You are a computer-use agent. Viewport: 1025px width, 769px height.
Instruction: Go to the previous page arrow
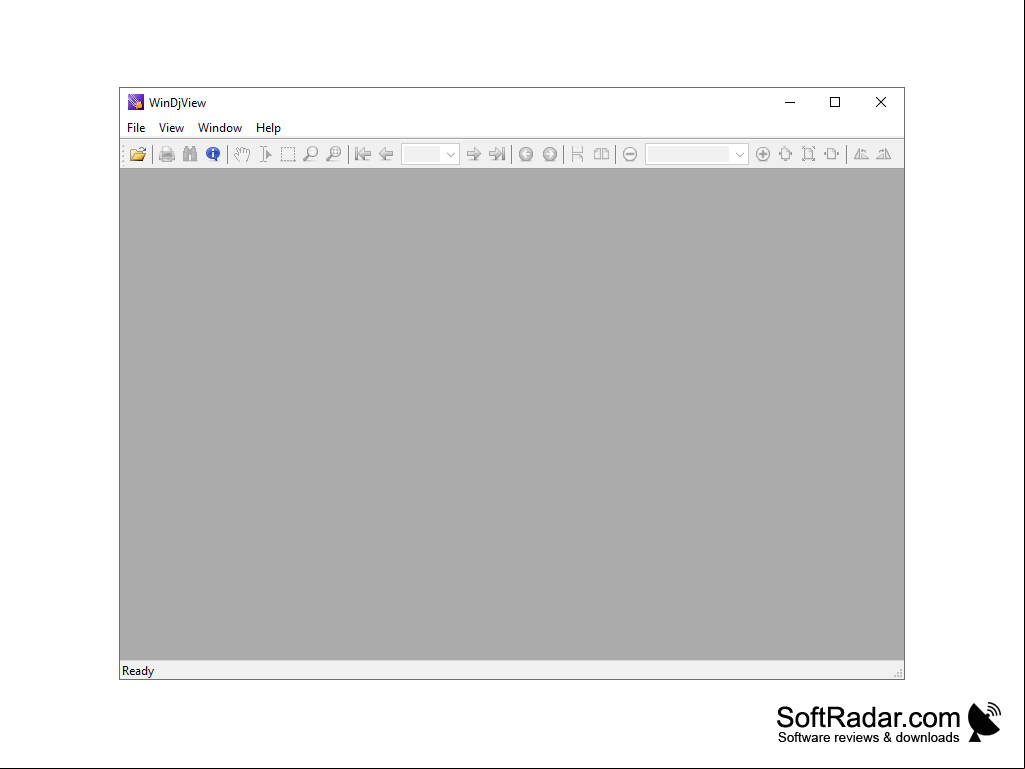click(386, 154)
